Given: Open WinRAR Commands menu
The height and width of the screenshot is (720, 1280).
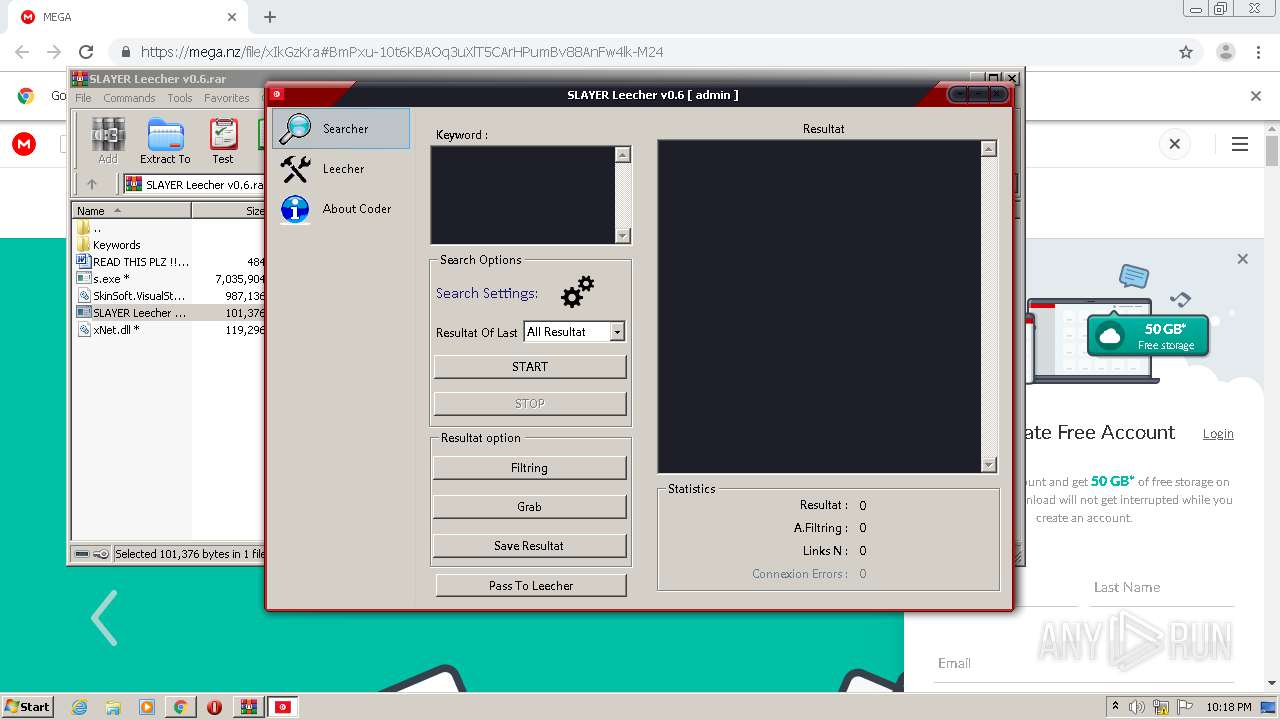Looking at the screenshot, I should point(129,98).
